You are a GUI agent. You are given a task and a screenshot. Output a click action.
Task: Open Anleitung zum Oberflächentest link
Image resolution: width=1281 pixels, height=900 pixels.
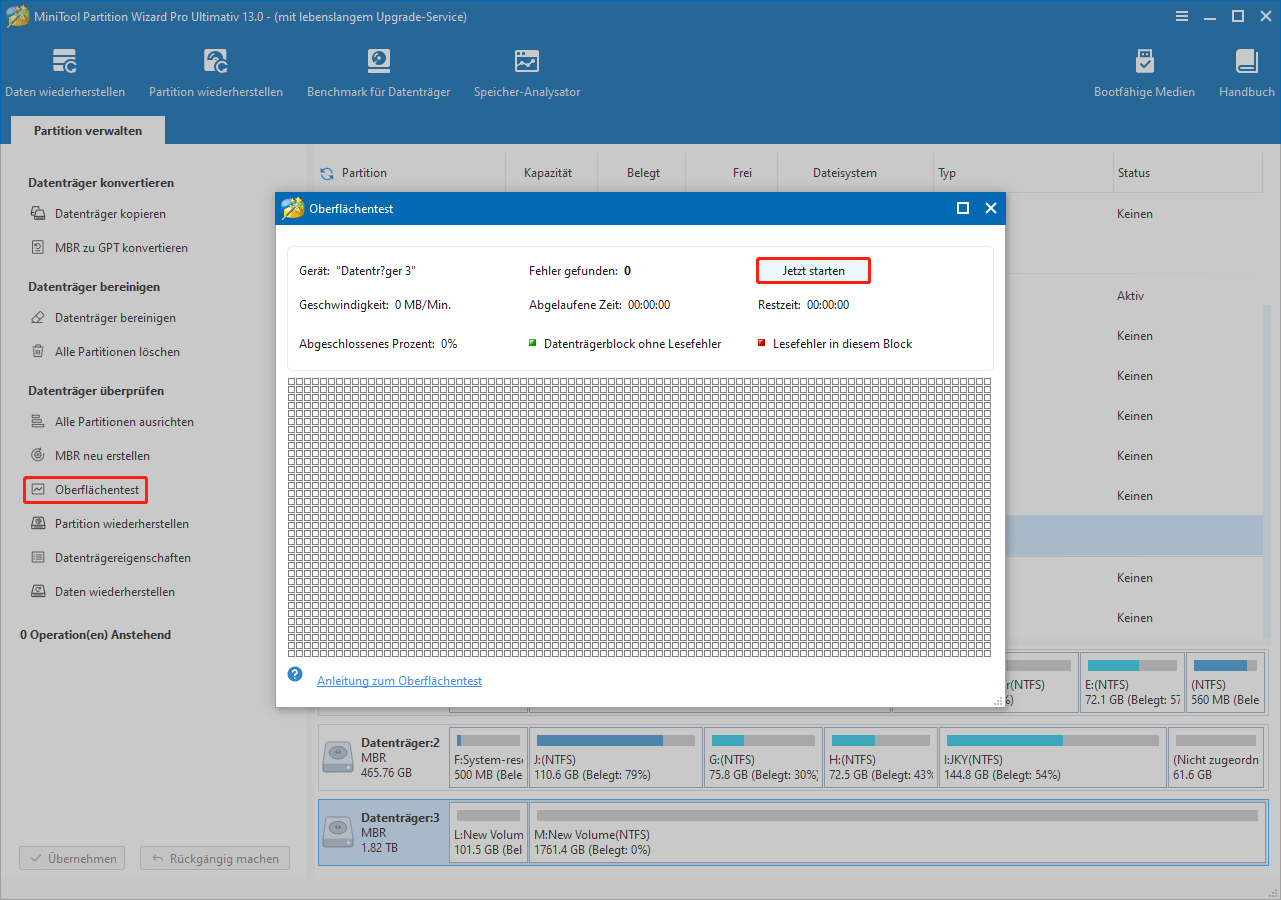[x=399, y=681]
